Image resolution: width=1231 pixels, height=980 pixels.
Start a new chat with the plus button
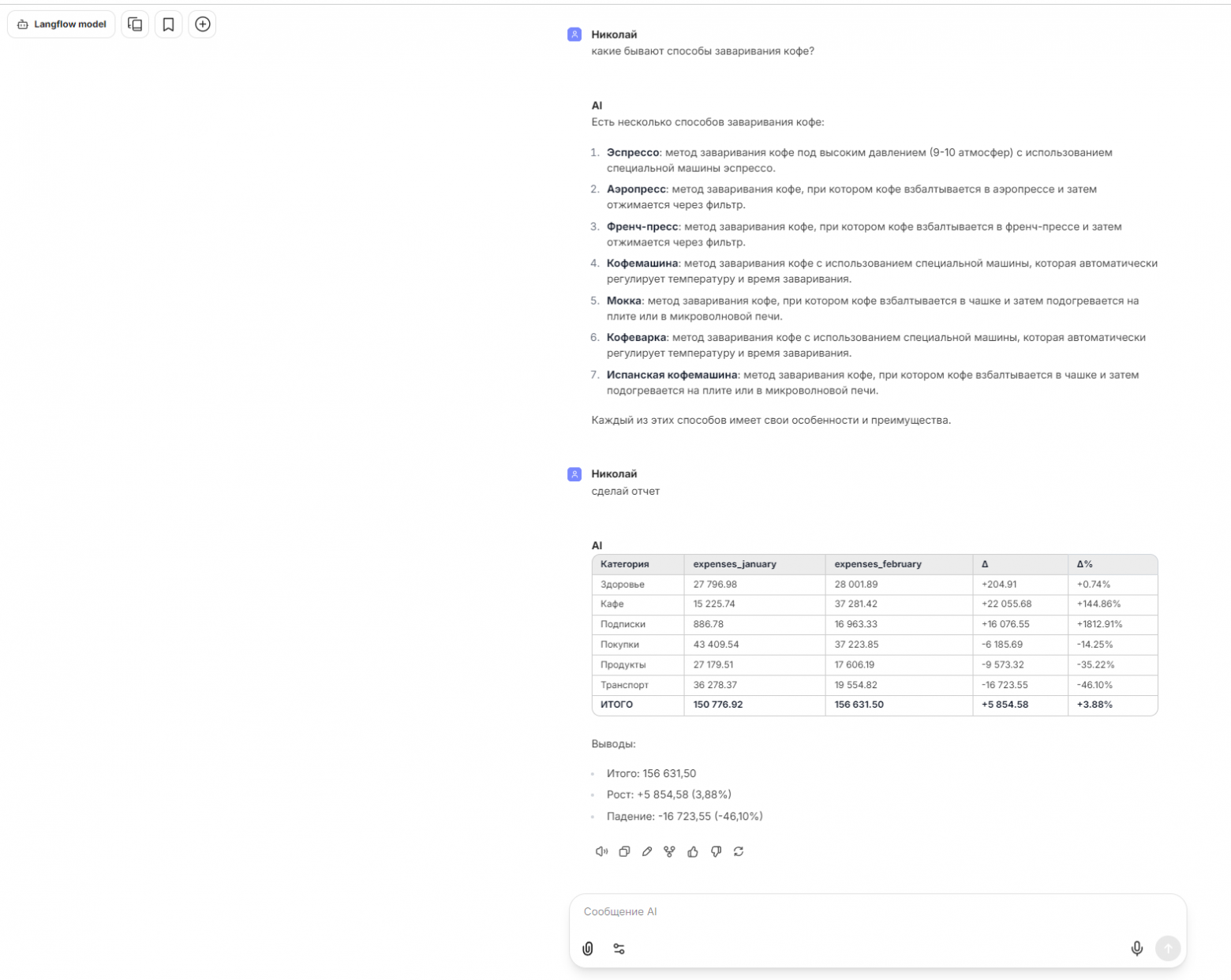202,24
